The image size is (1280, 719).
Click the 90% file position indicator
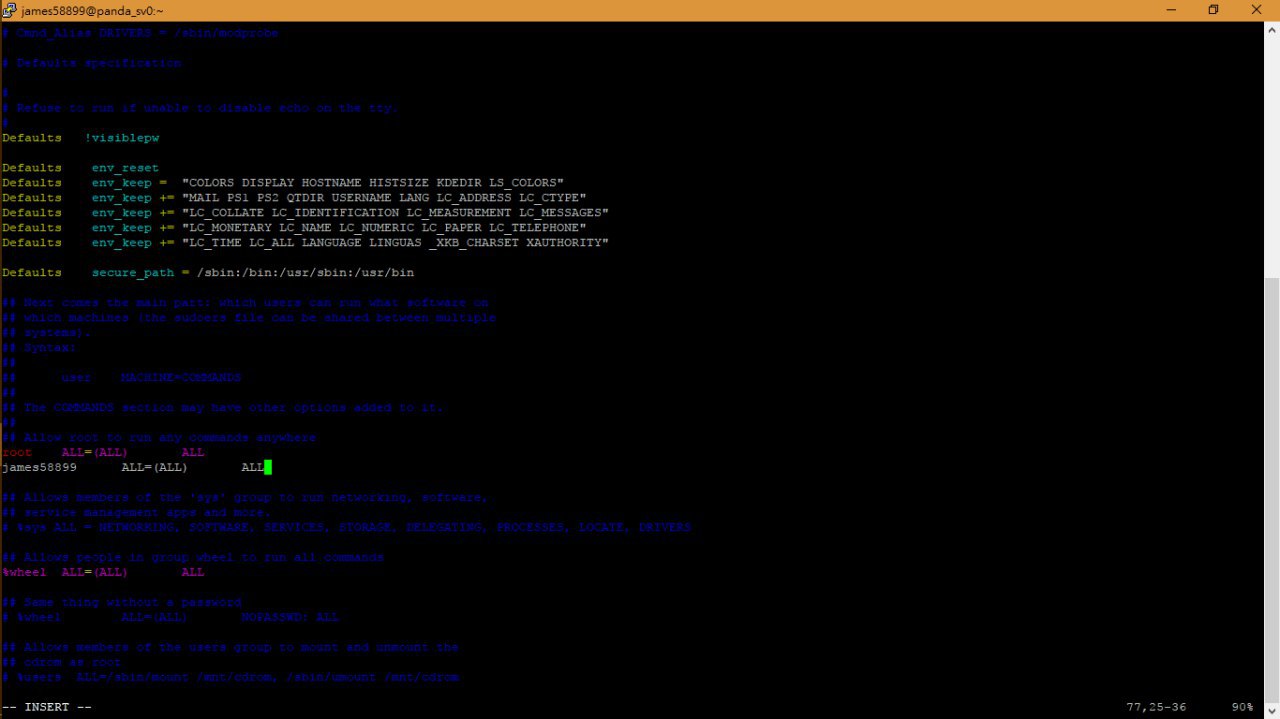(x=1242, y=707)
